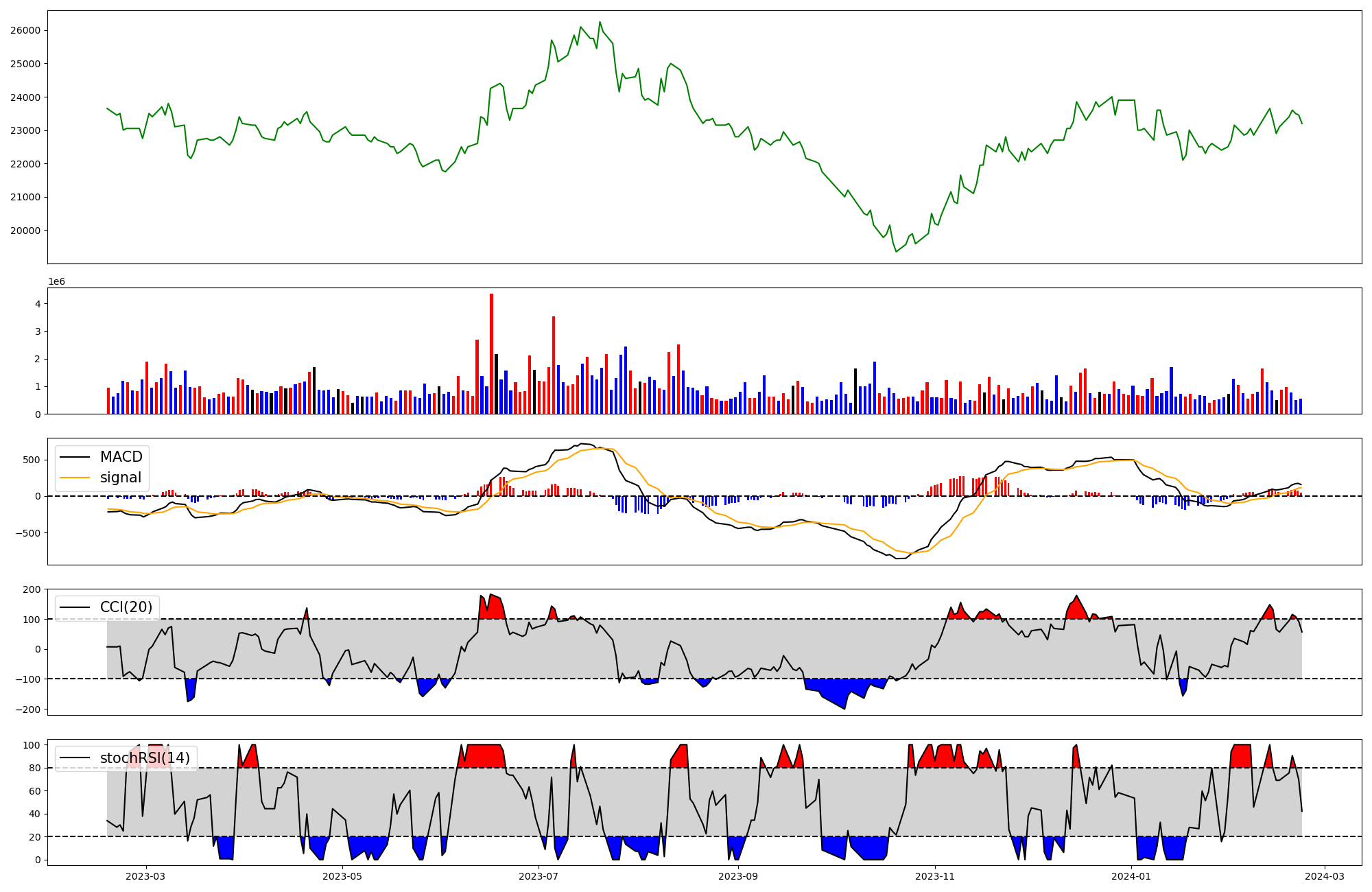1372x892 pixels.
Task: Click the 2023-11 date tick label
Action: (935, 876)
